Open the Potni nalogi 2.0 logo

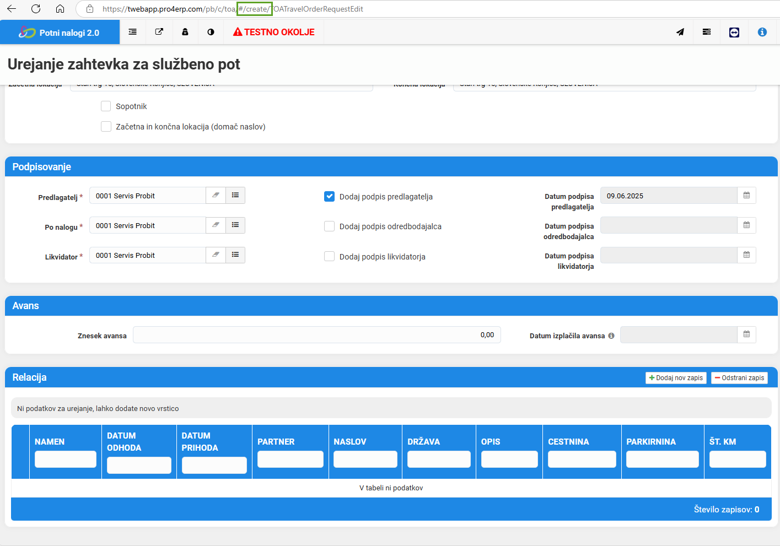point(60,32)
